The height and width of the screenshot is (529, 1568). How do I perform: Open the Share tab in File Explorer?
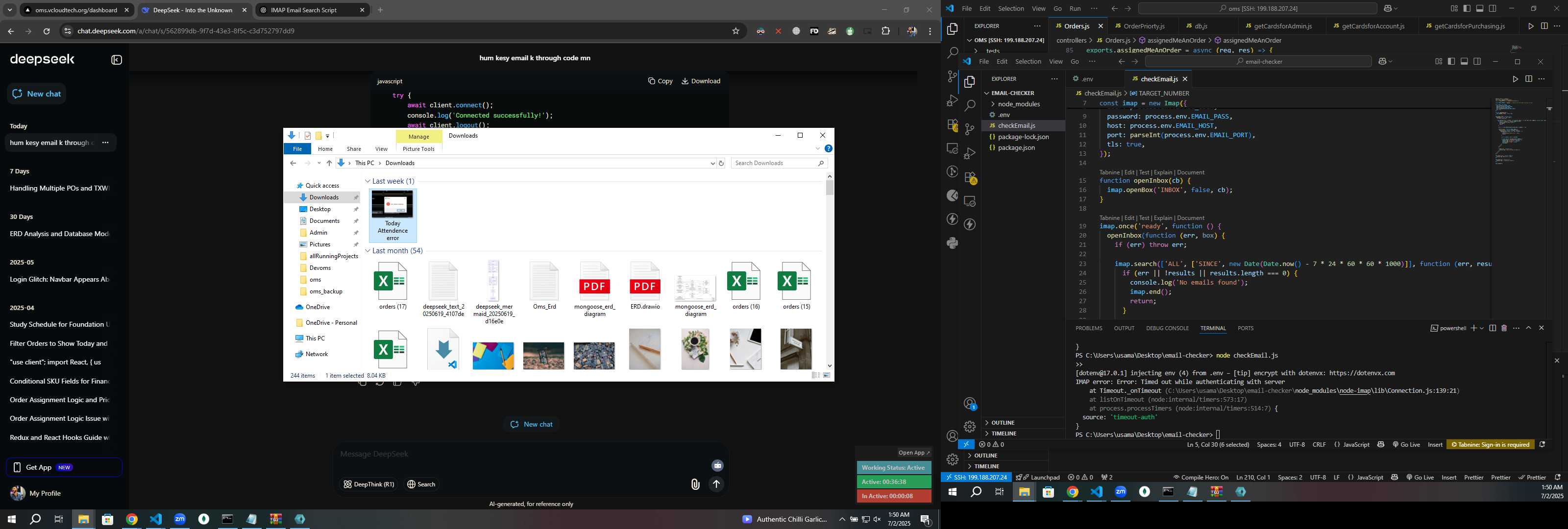pos(354,149)
